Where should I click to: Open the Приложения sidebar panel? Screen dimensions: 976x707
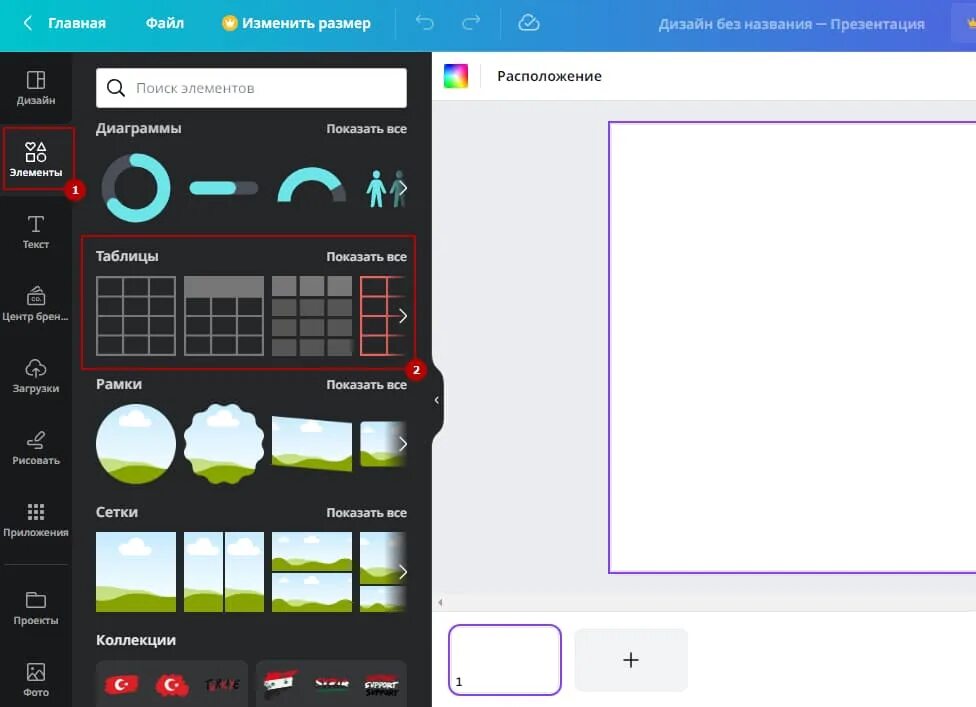pos(35,520)
